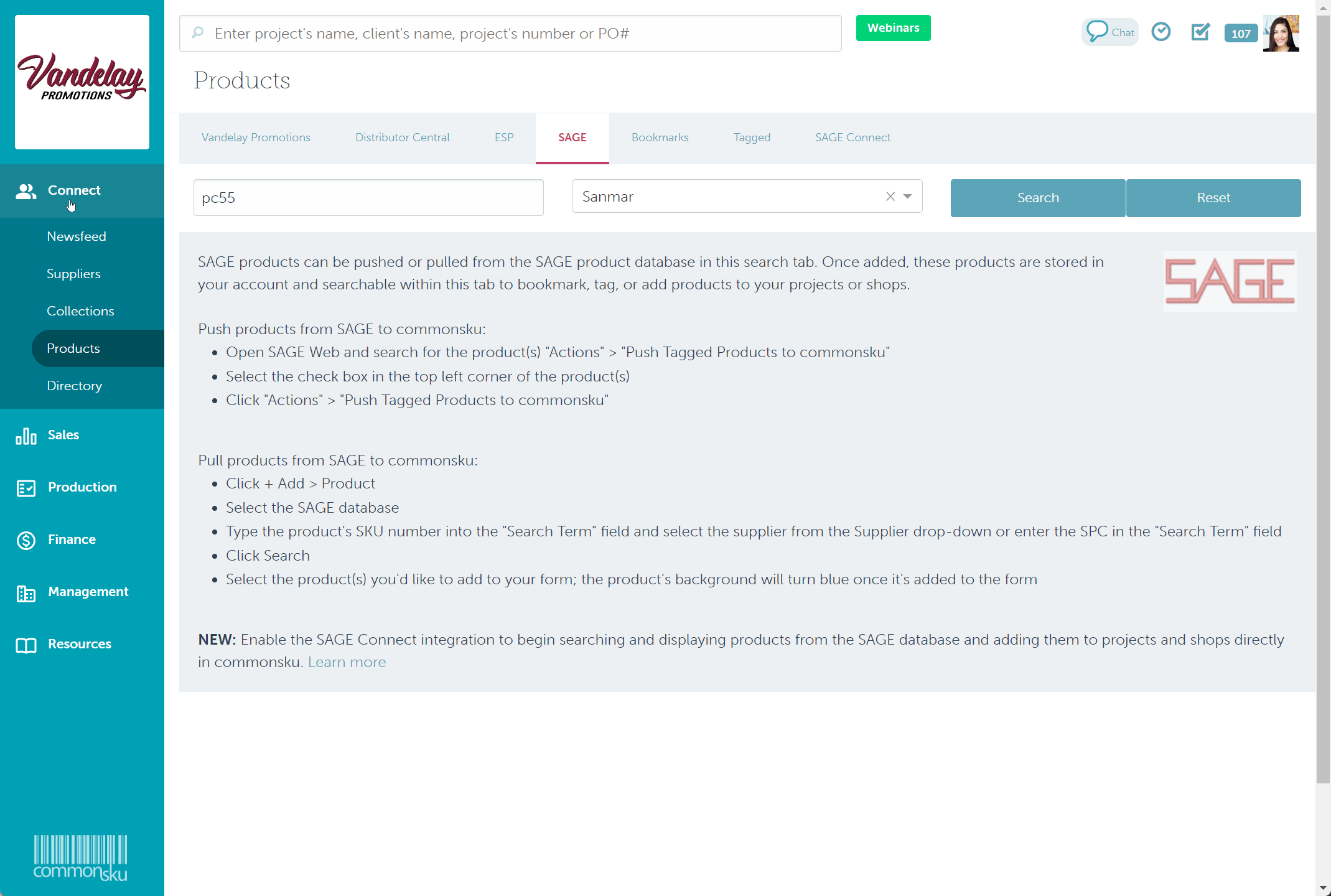Expand the supplier dropdown arrow
Viewport: 1331px width, 896px height.
908,197
